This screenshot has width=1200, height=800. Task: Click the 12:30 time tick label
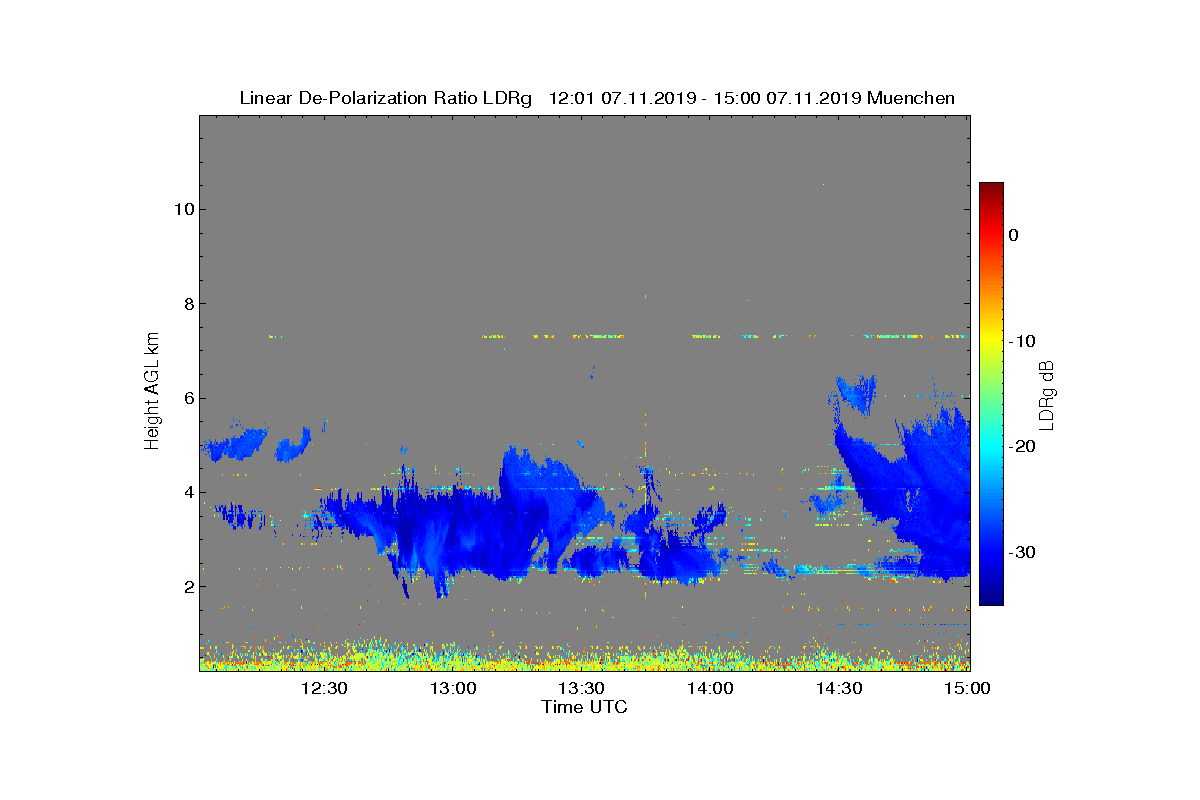324,688
